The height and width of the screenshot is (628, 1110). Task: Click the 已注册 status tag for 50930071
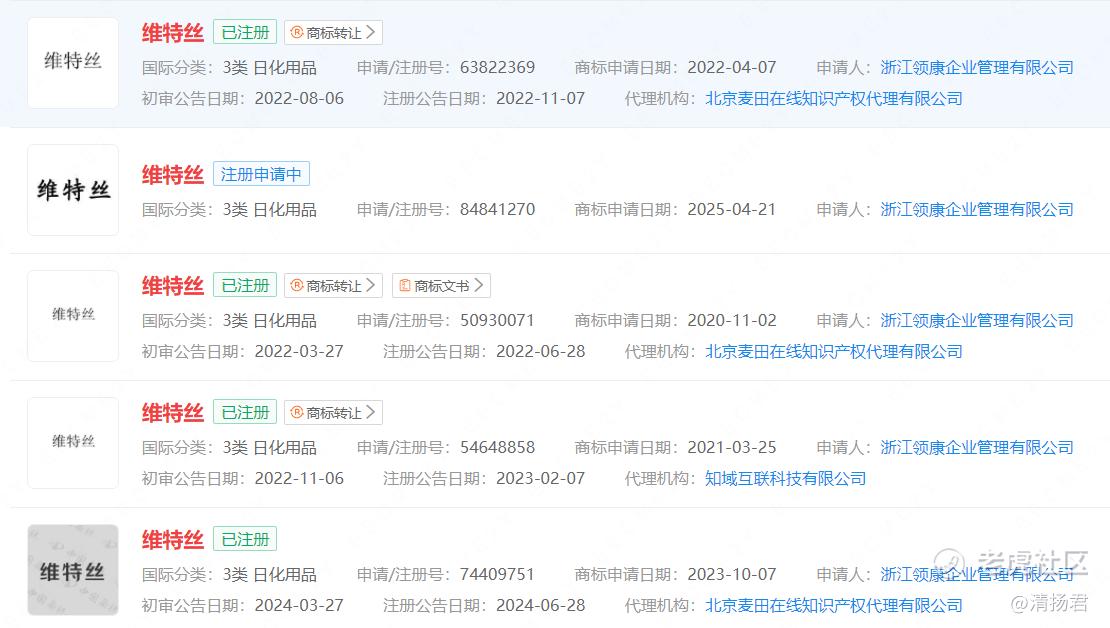coord(245,285)
